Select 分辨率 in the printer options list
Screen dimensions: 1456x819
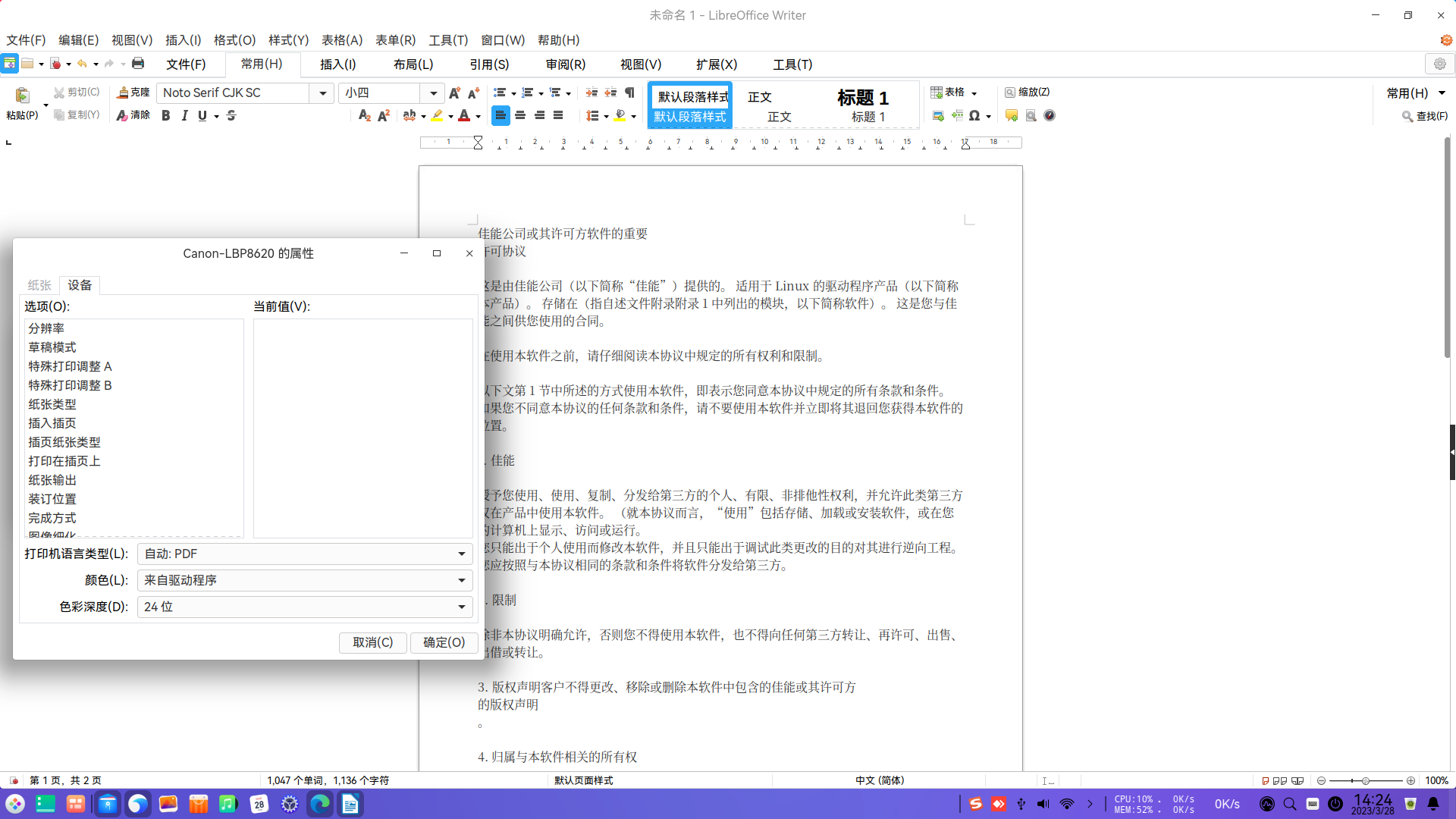point(46,328)
